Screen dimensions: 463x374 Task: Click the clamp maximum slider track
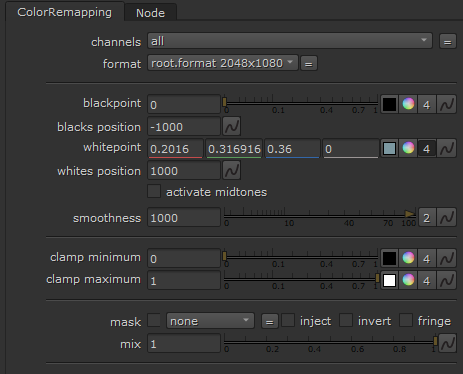301,279
